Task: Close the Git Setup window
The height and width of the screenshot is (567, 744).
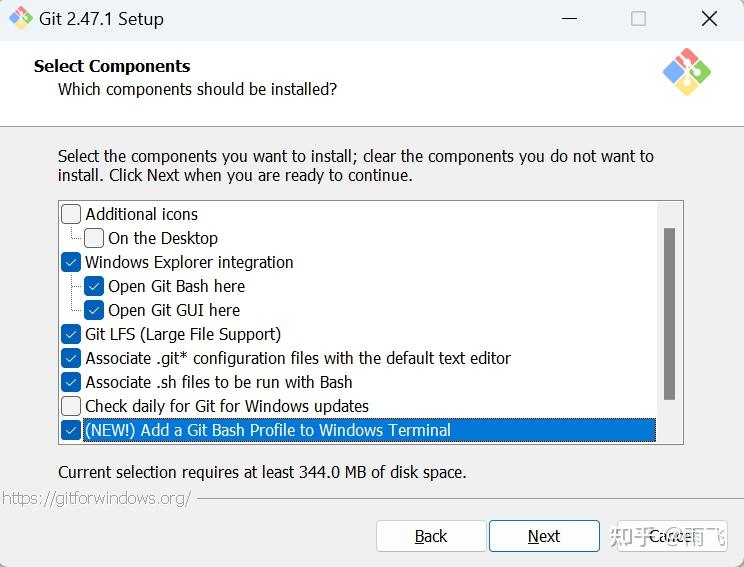Action: pos(709,19)
